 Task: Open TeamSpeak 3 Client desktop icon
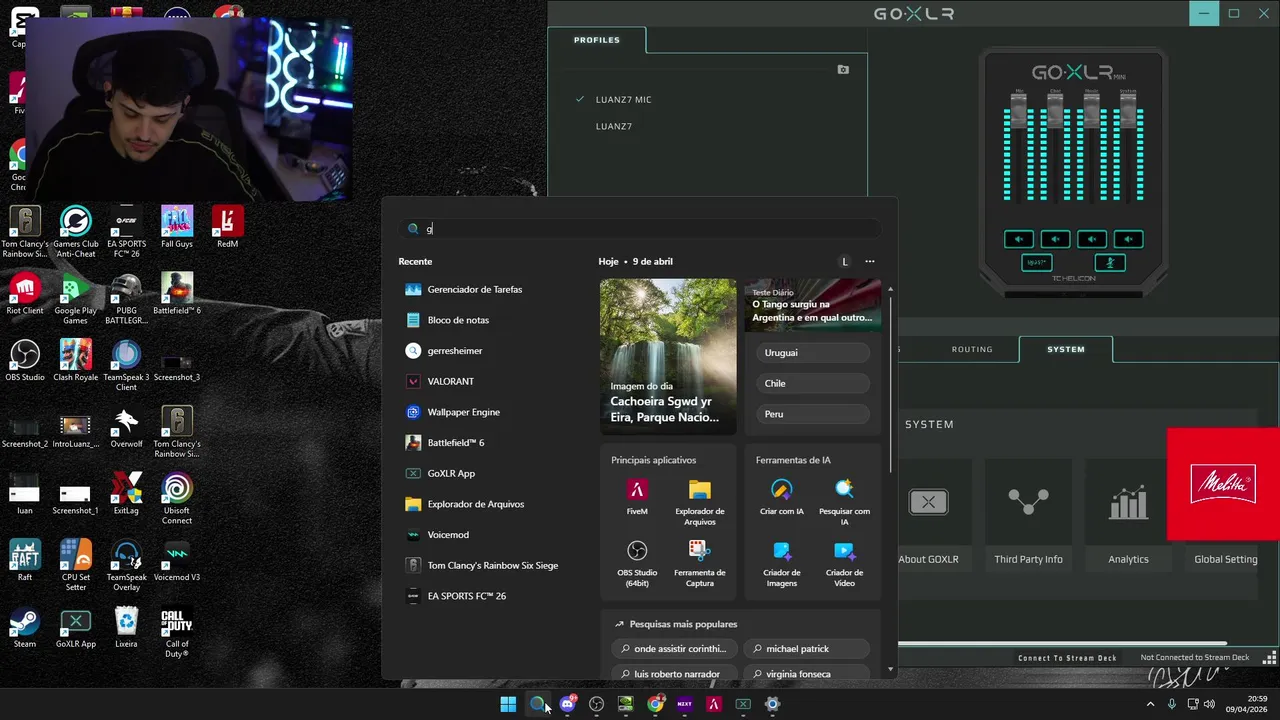[x=126, y=365]
